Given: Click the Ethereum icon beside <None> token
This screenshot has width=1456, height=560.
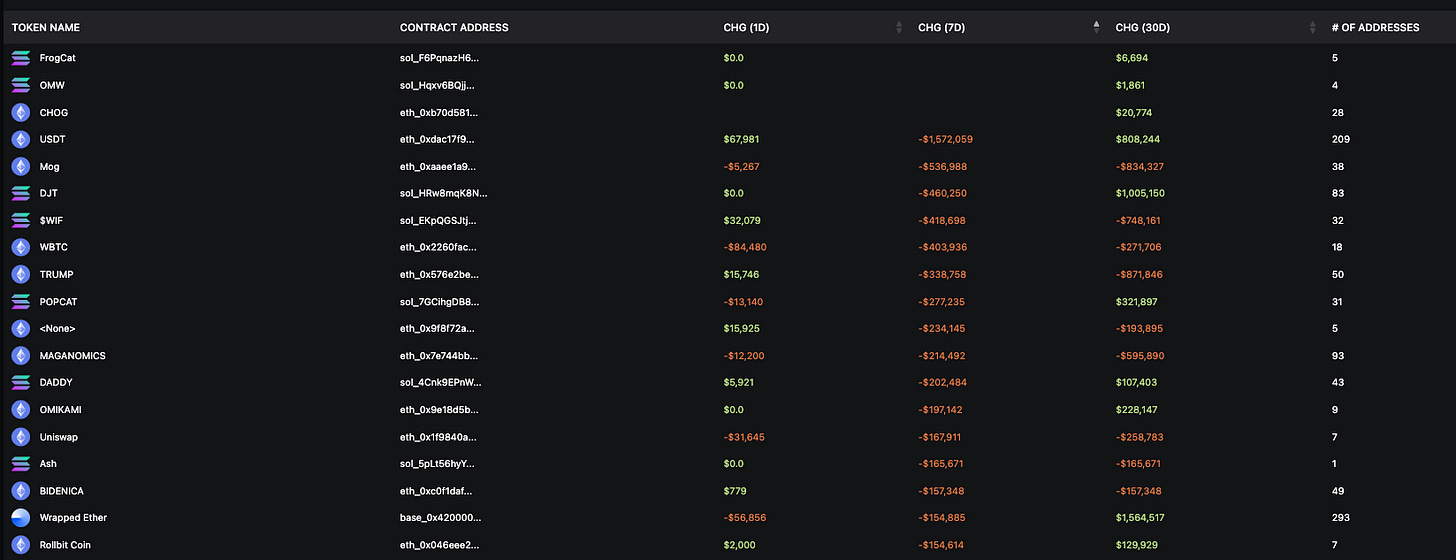Looking at the screenshot, I should click(20, 328).
